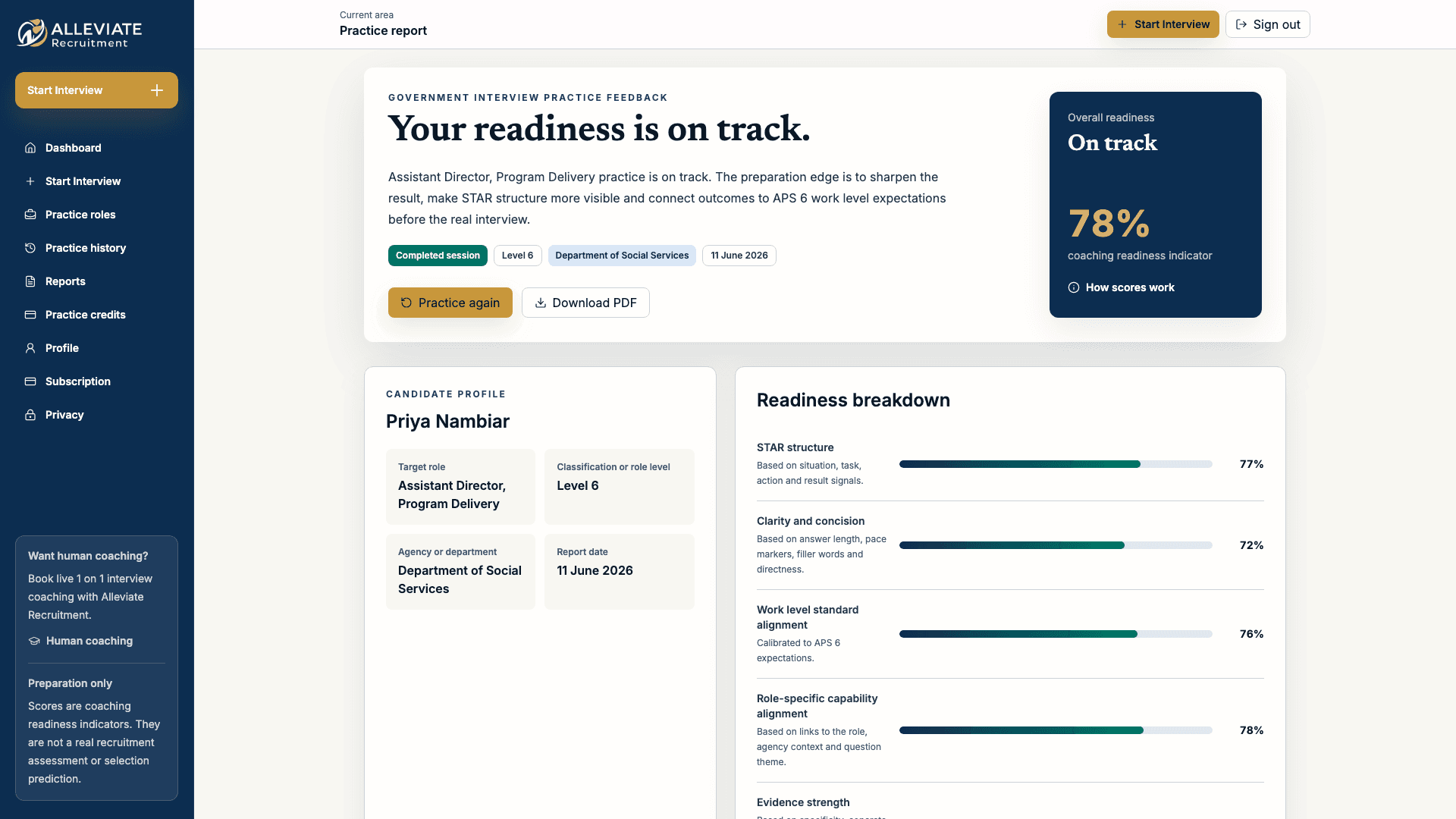Click the Department of Social Services tag
This screenshot has width=1456, height=819.
(622, 256)
